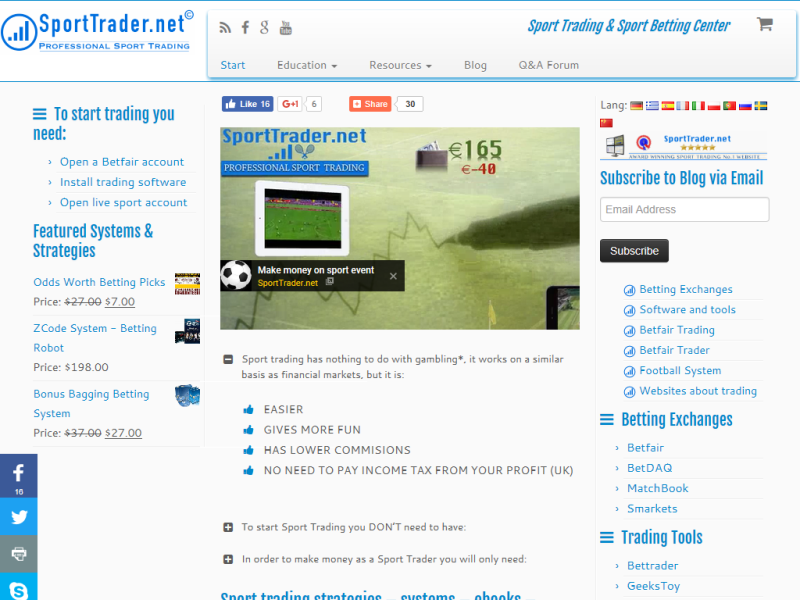Switch language to Spanish flag
800x600 pixels.
pos(667,106)
